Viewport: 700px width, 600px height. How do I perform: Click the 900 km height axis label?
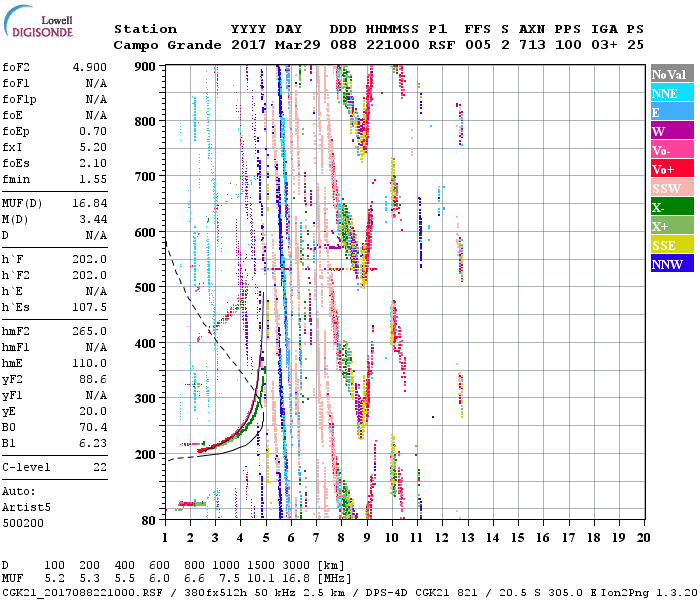(x=145, y=66)
